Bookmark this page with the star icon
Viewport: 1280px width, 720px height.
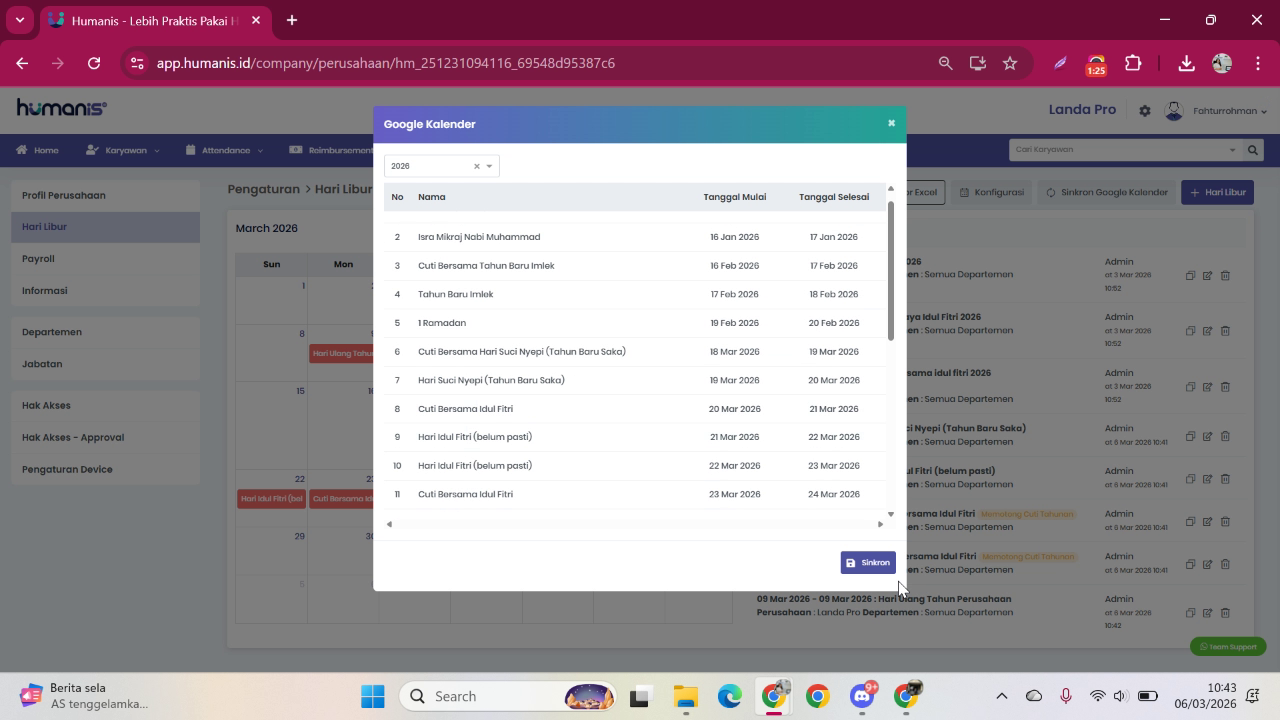pyautogui.click(x=1010, y=63)
